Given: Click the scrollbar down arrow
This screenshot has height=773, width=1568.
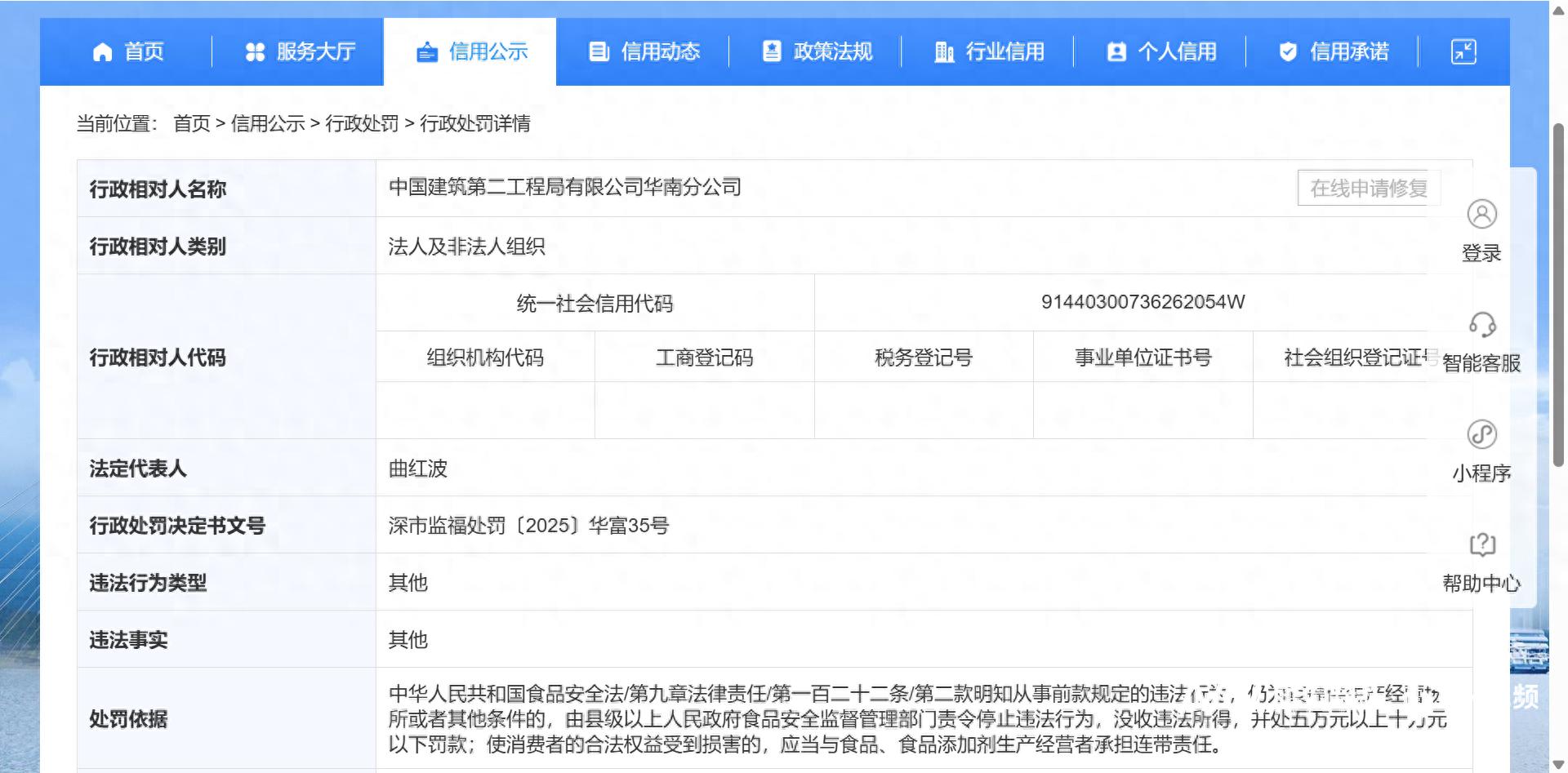Looking at the screenshot, I should tap(1558, 765).
